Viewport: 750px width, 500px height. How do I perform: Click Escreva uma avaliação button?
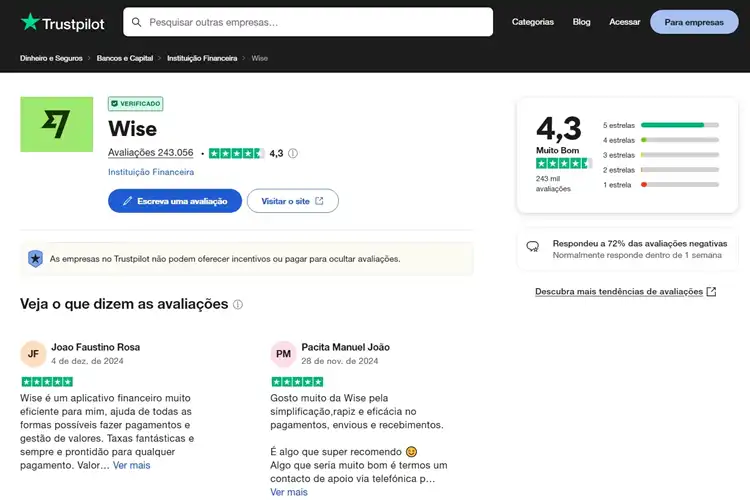pyautogui.click(x=175, y=201)
